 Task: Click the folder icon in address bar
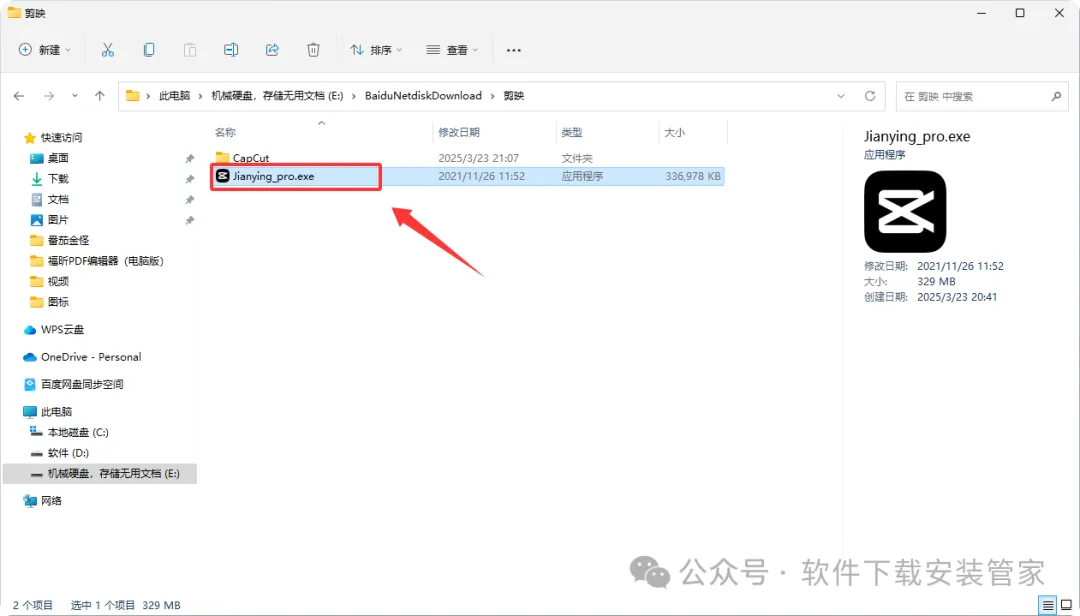(x=133, y=96)
